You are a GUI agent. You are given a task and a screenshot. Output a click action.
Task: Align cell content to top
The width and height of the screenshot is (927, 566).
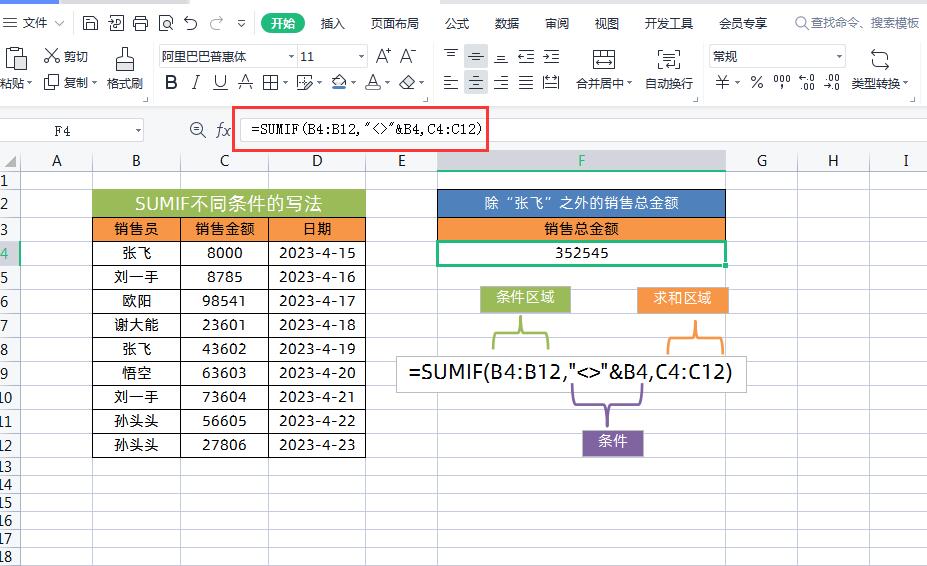coord(451,56)
